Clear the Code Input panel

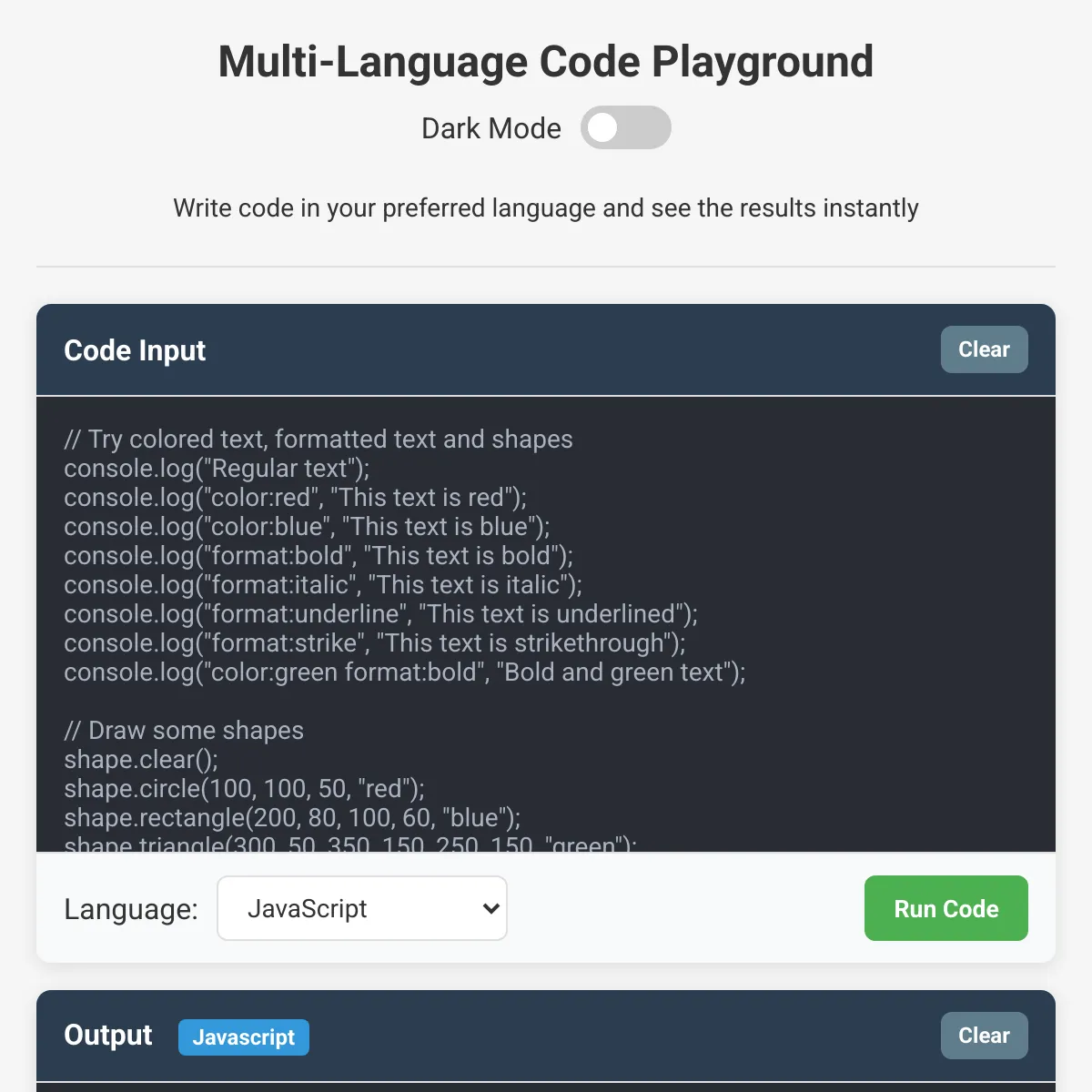[x=984, y=349]
